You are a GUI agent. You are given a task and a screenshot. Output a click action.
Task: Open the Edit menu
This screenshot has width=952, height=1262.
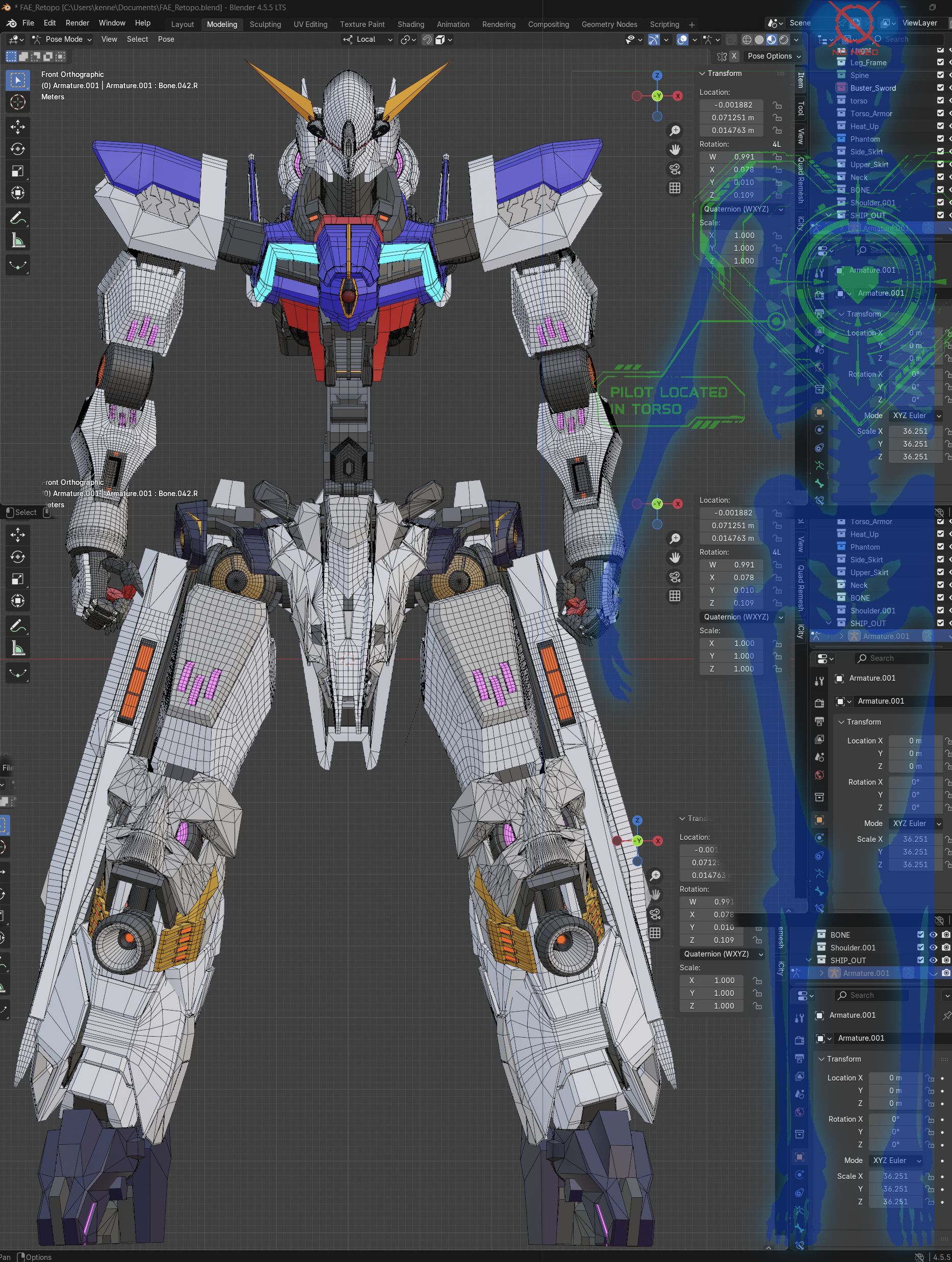tap(49, 23)
